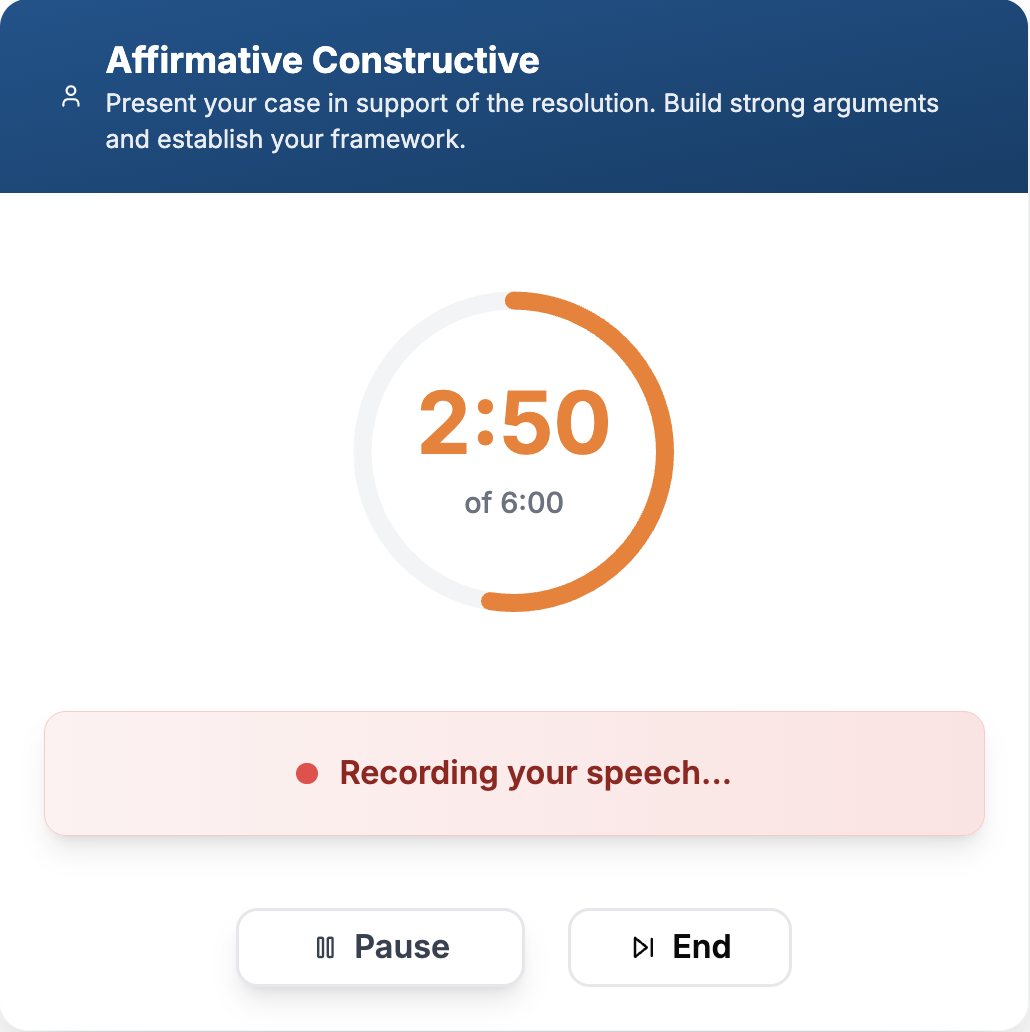Image resolution: width=1030 pixels, height=1032 pixels.
Task: Click the top end of the orange arc
Action: (513, 300)
